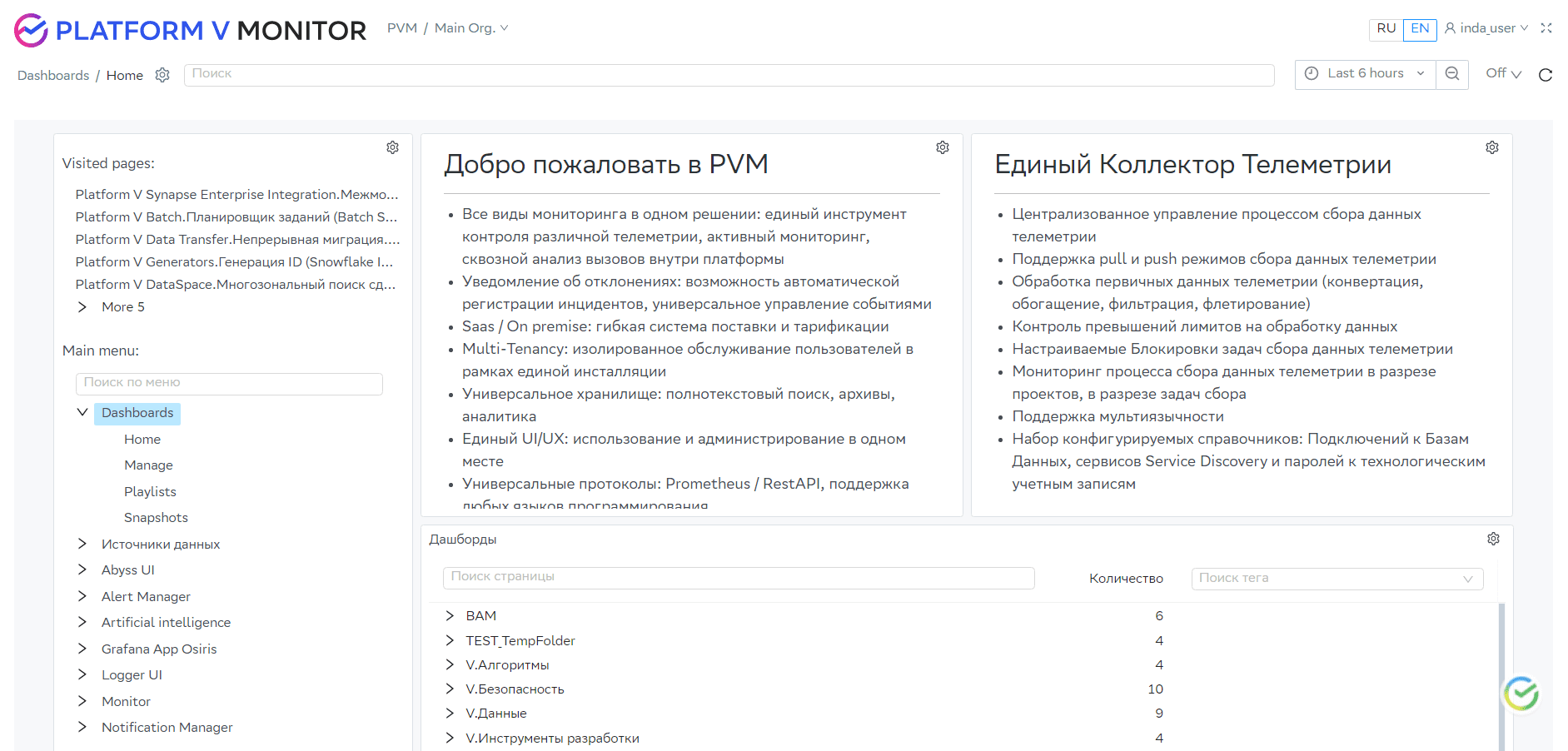This screenshot has width=1568, height=751.
Task: Open Home dashboard settings gear
Action: coord(162,75)
